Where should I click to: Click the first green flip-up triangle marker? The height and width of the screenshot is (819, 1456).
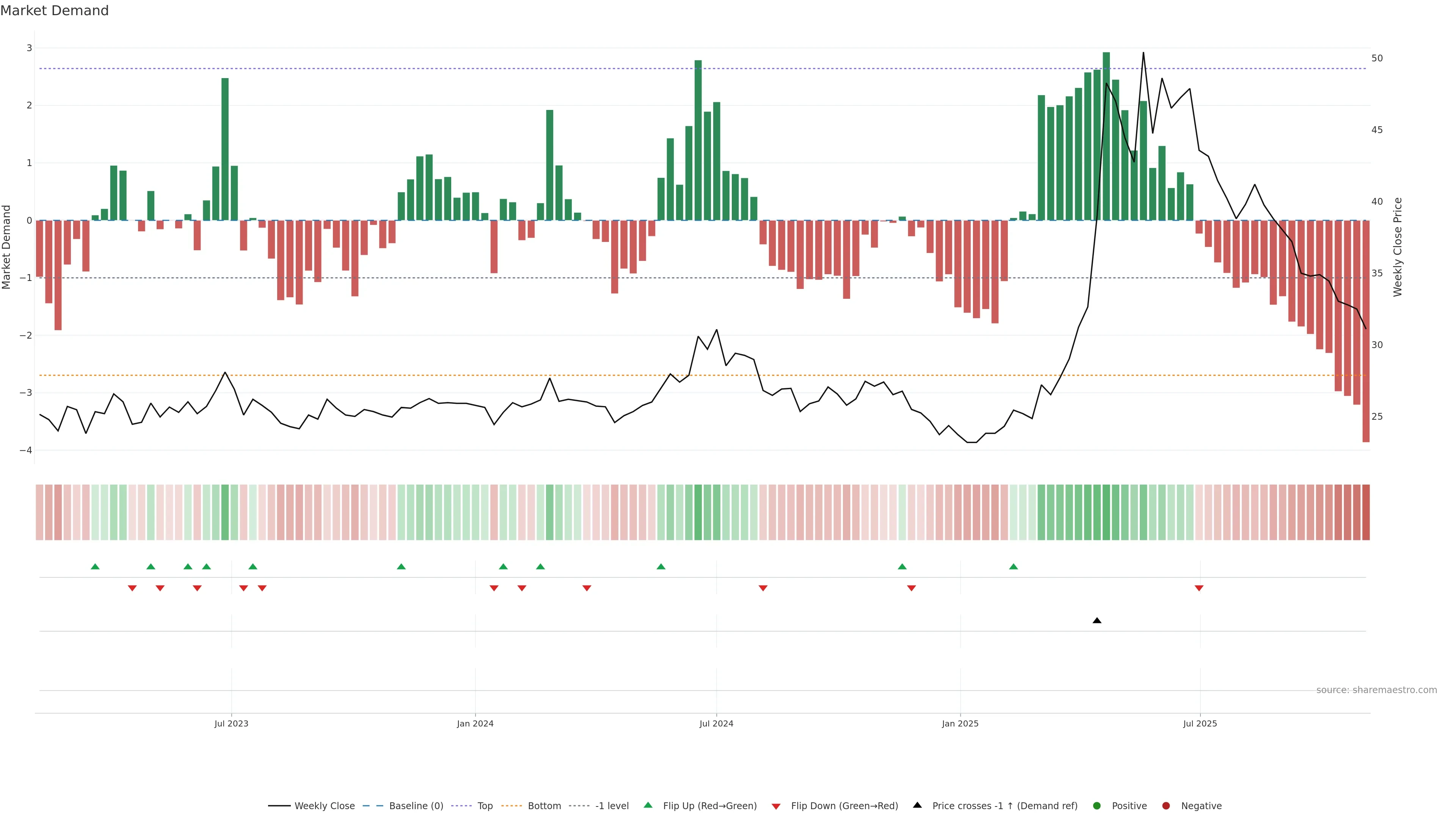coord(95,566)
